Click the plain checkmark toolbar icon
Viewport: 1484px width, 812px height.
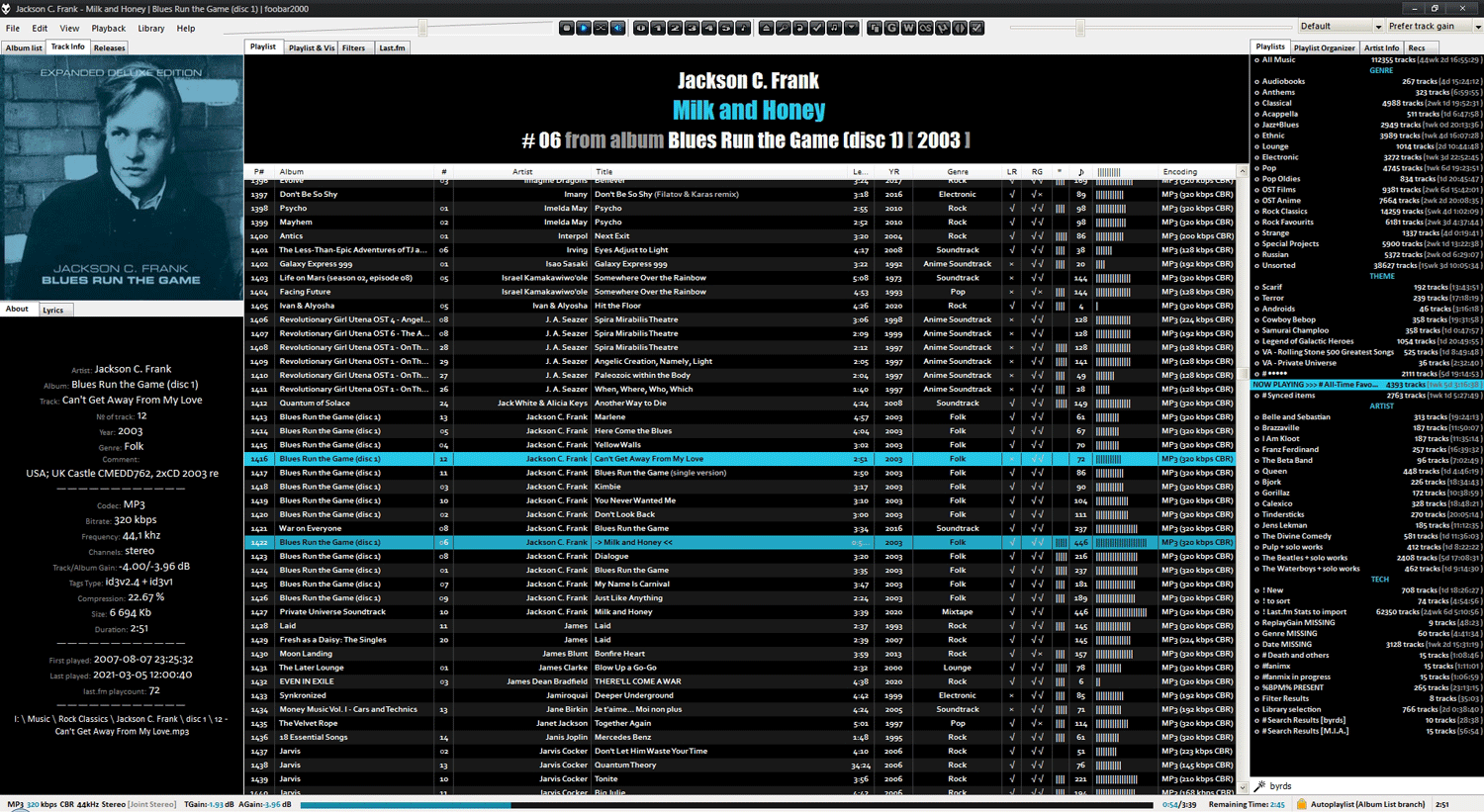click(x=817, y=28)
